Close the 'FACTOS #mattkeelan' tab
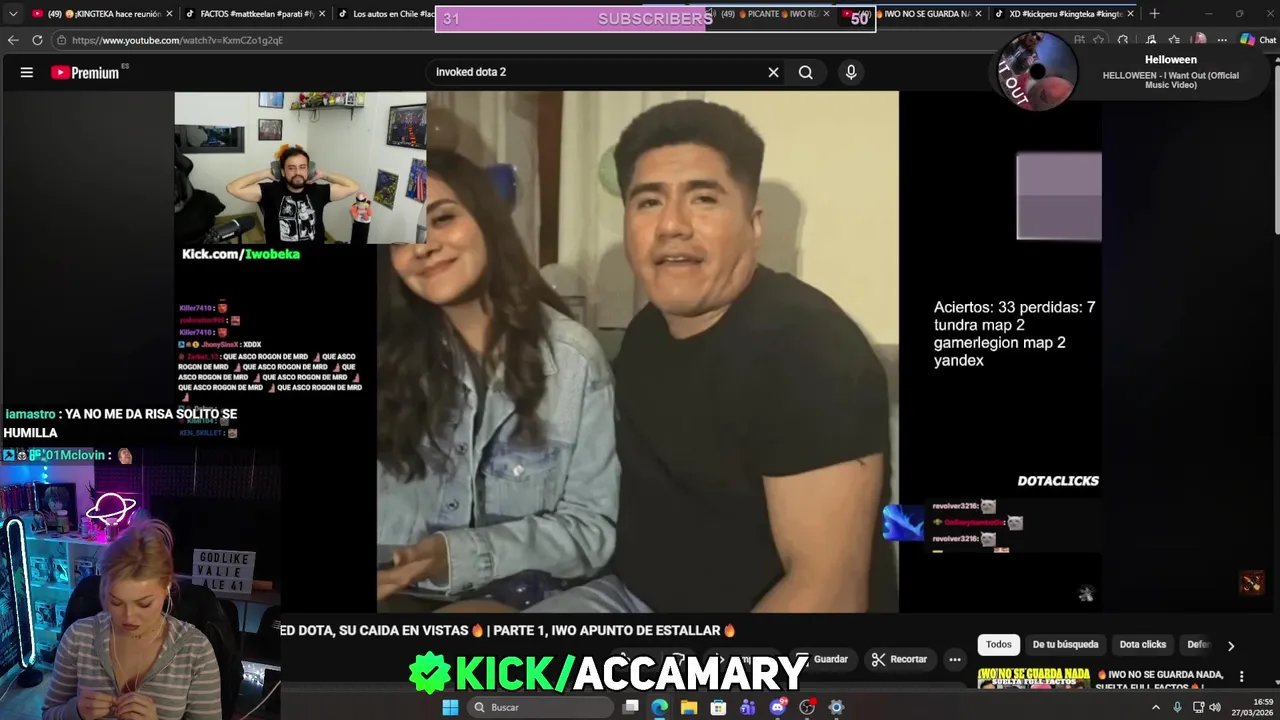This screenshot has width=1280, height=720. click(322, 14)
